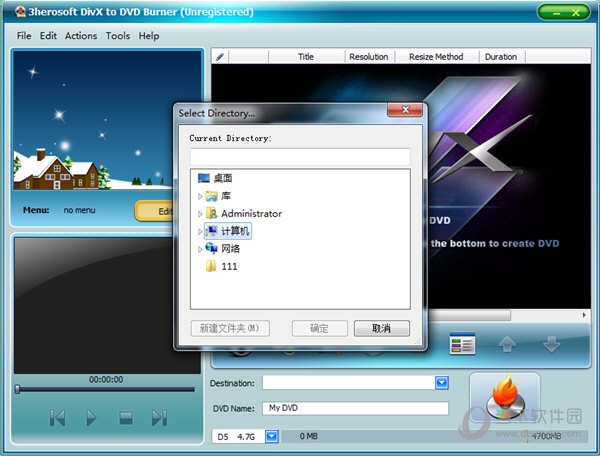Close the Select Directory dialog
Screen dimensions: 600x456
click(405, 110)
